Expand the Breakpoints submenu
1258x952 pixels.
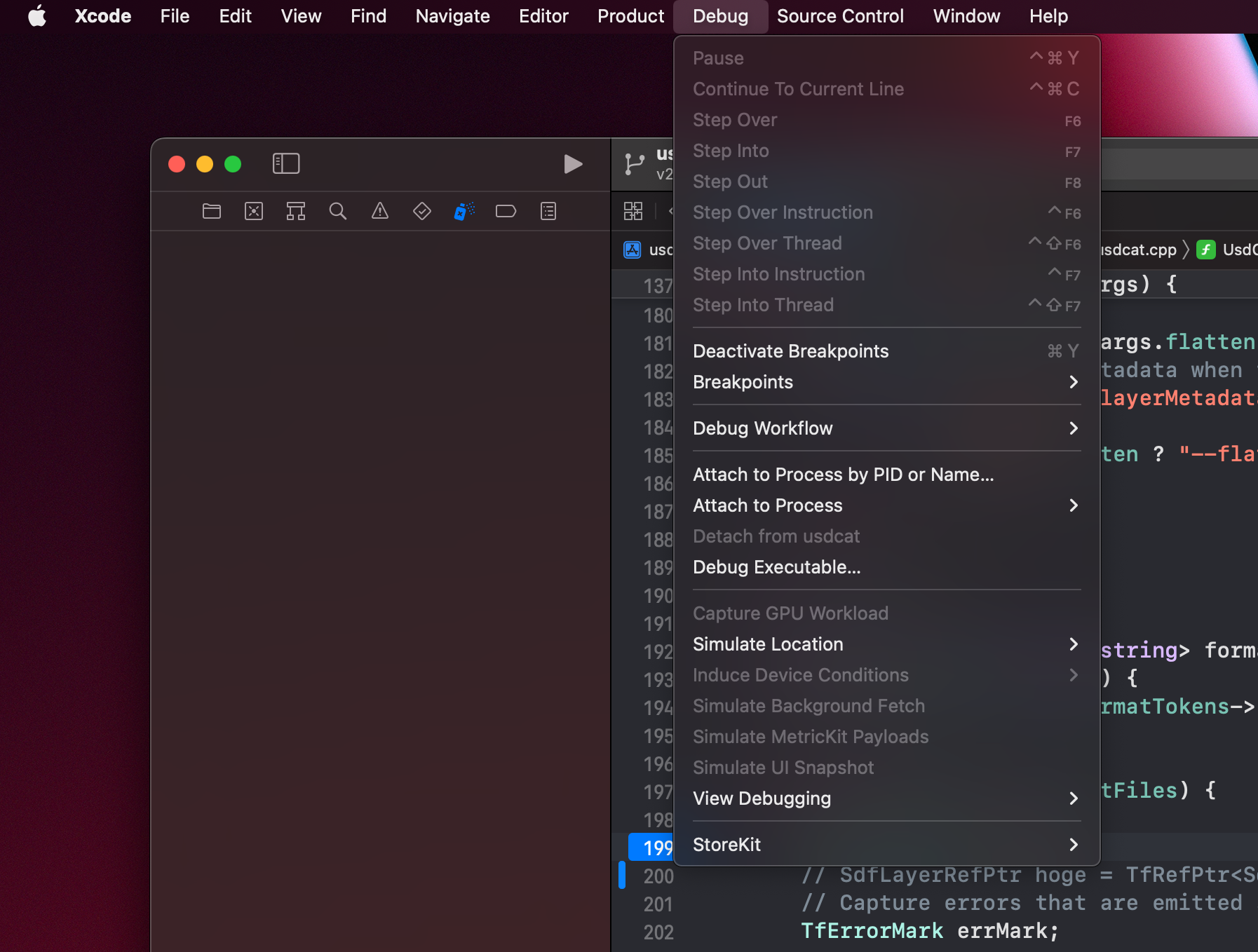[x=743, y=382]
